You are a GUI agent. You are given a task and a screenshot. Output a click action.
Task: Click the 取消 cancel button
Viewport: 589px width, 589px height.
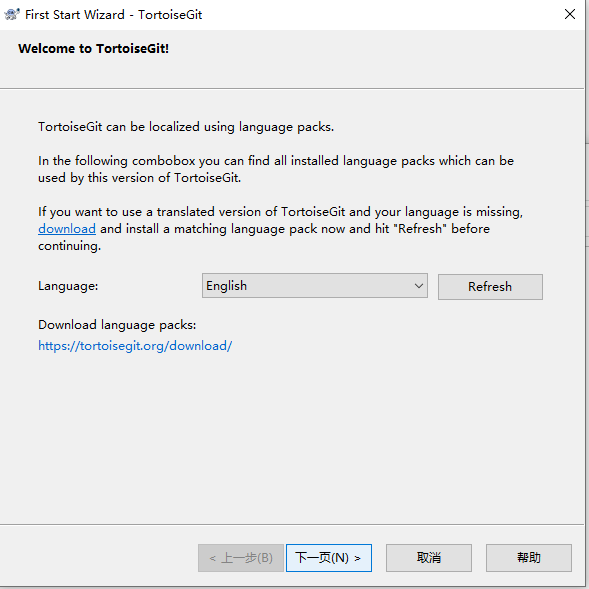pyautogui.click(x=429, y=558)
